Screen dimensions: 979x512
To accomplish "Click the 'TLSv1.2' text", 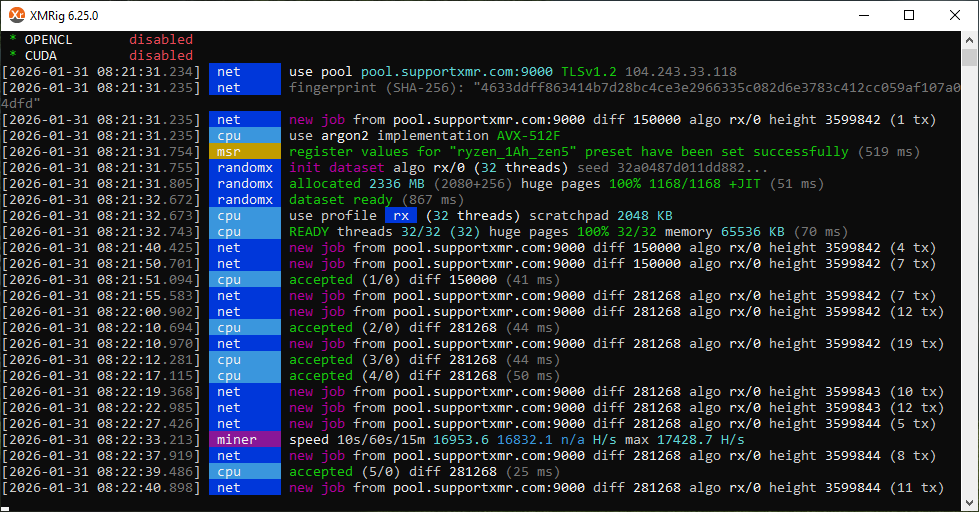I will pos(589,72).
